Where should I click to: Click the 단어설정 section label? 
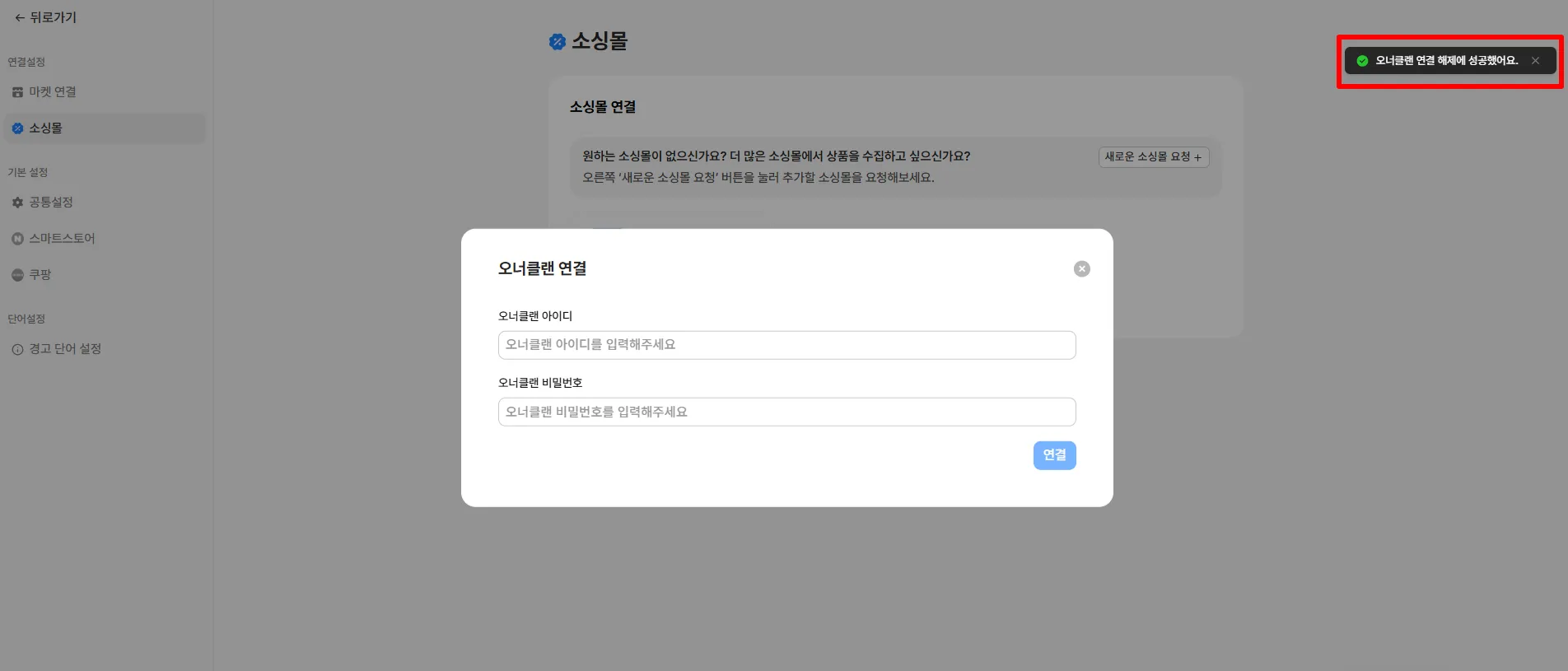[x=26, y=319]
